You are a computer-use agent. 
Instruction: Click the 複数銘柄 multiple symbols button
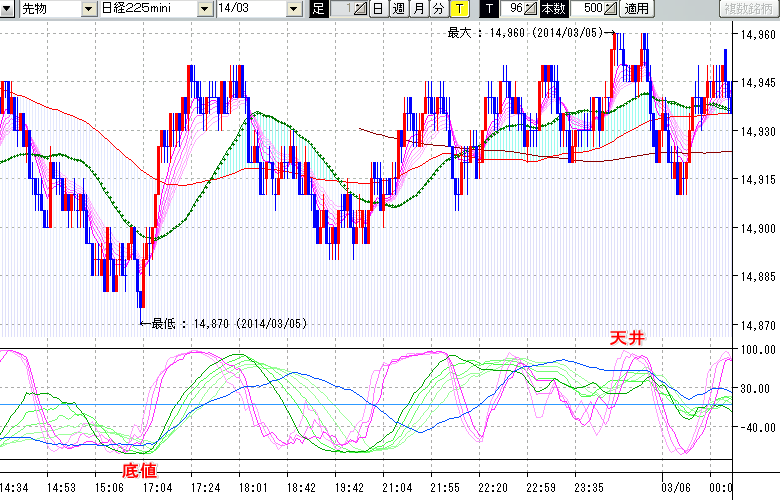[x=748, y=9]
